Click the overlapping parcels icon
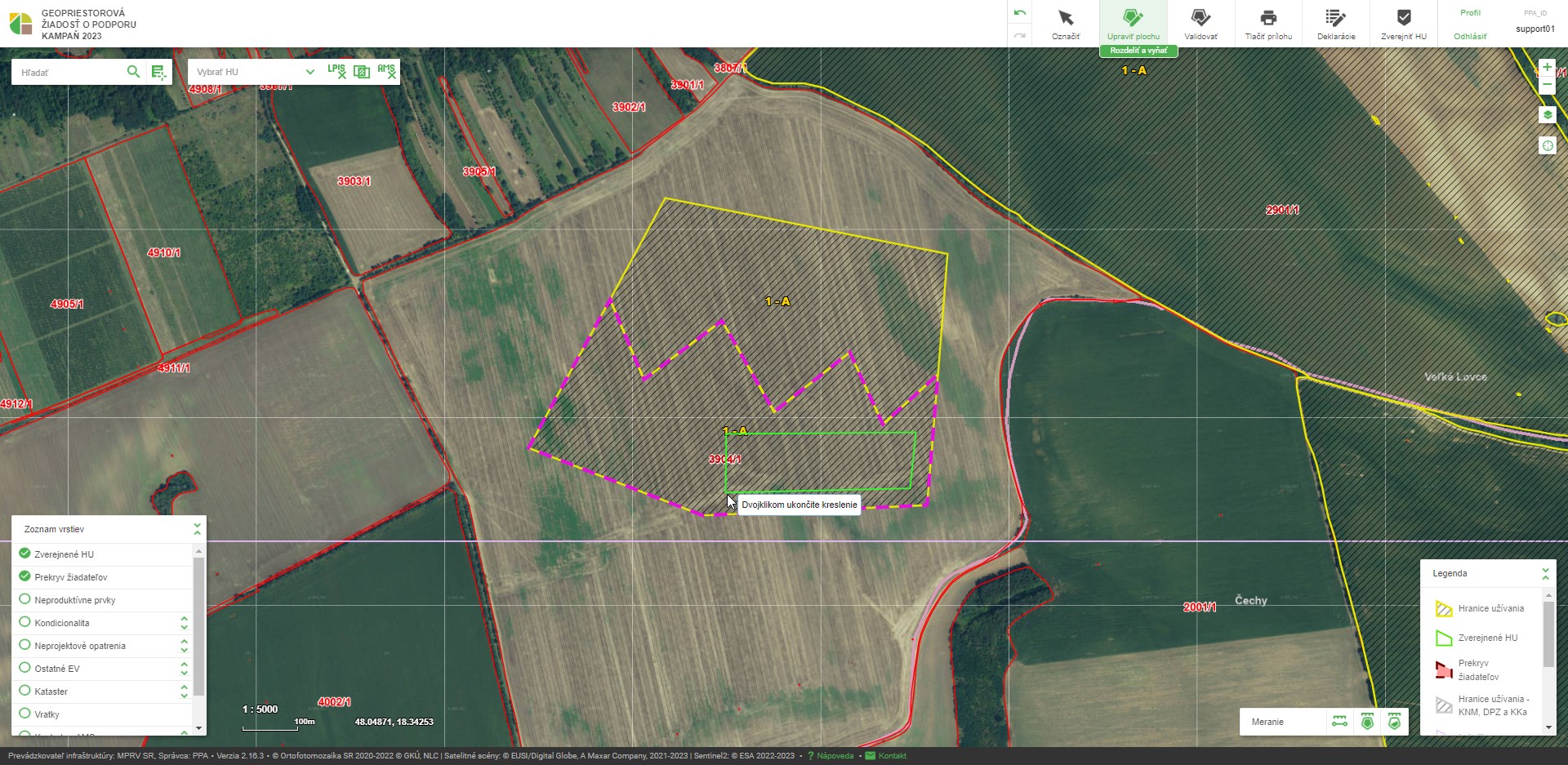The width and height of the screenshot is (1568, 765). 362,72
